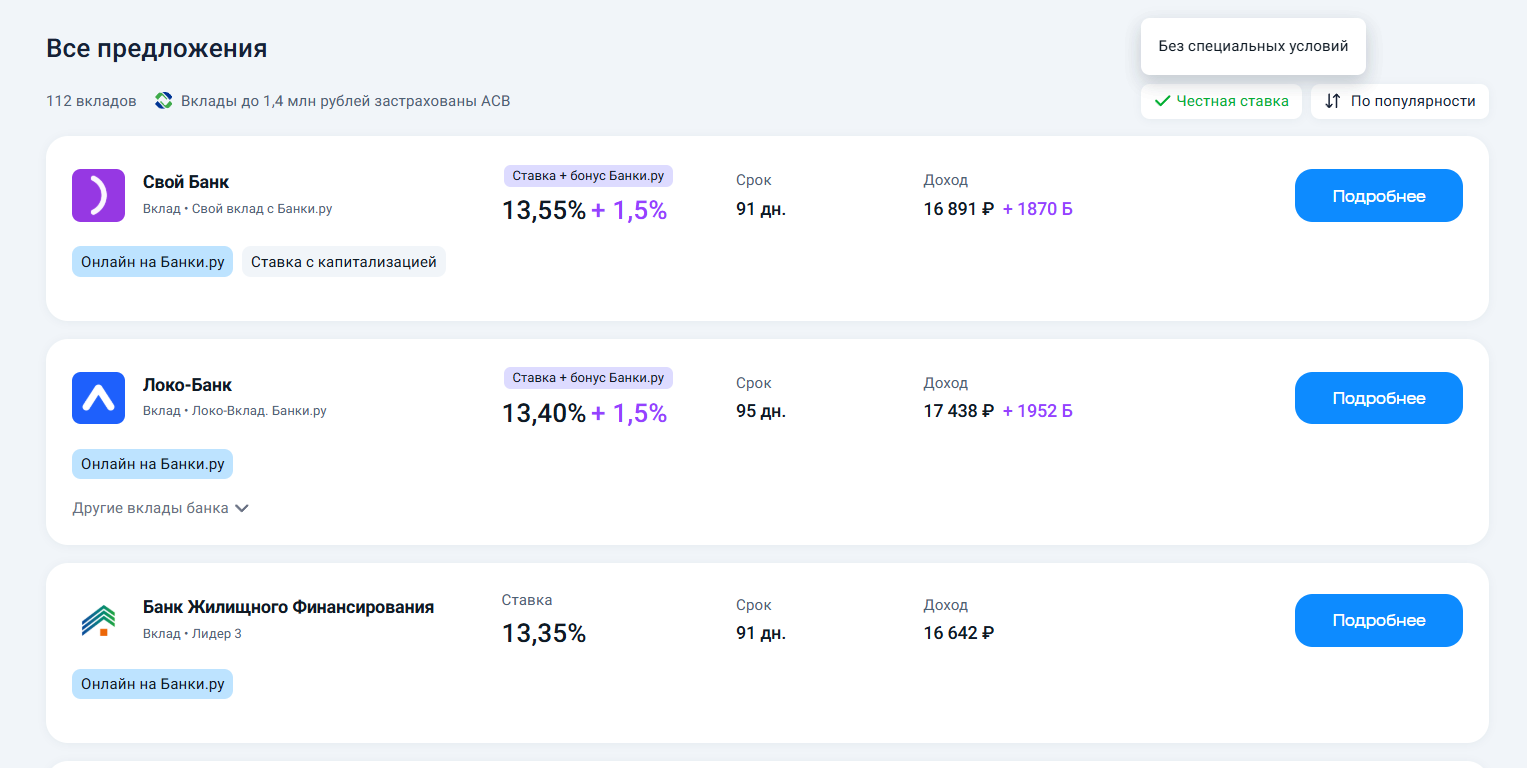1527x768 pixels.
Task: Click the sort arrows icon
Action: pyautogui.click(x=1332, y=101)
